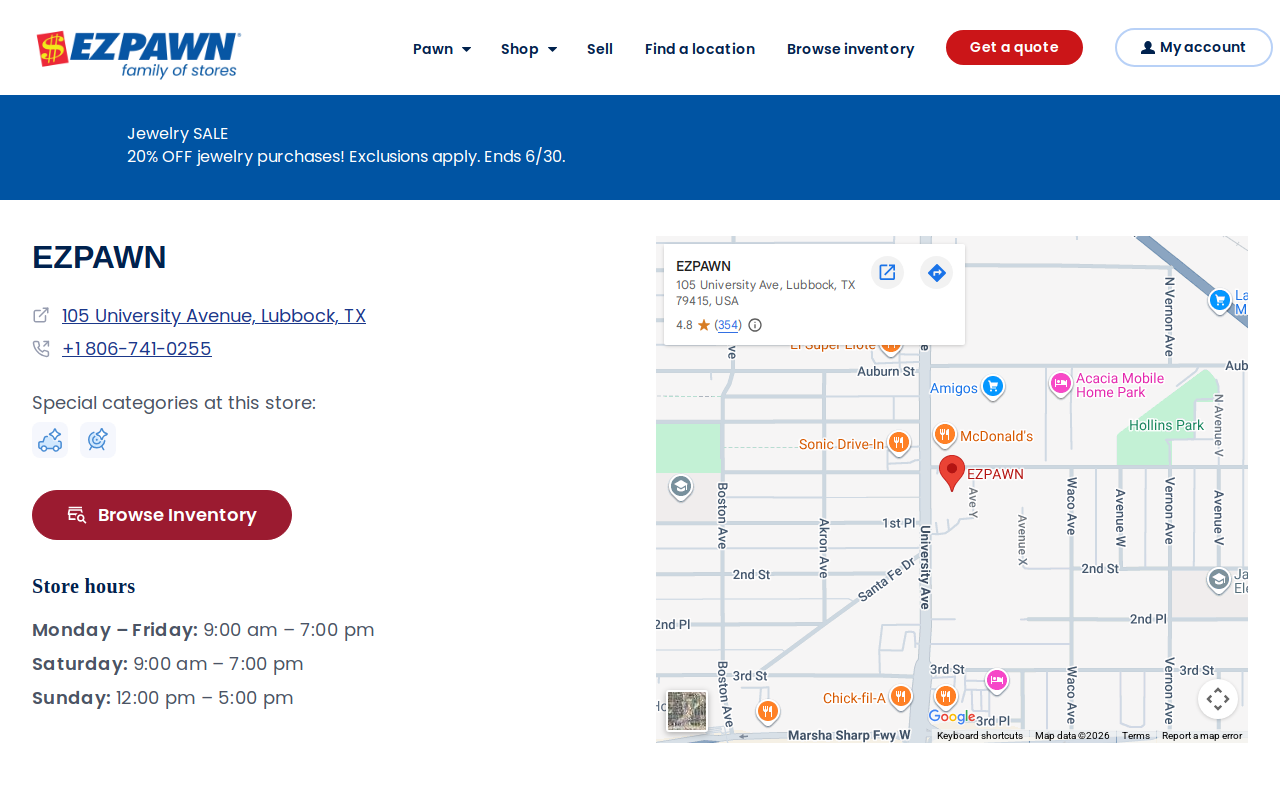Image resolution: width=1280 pixels, height=800 pixels.
Task: Expand the Pawn dropdown menu
Action: [442, 49]
